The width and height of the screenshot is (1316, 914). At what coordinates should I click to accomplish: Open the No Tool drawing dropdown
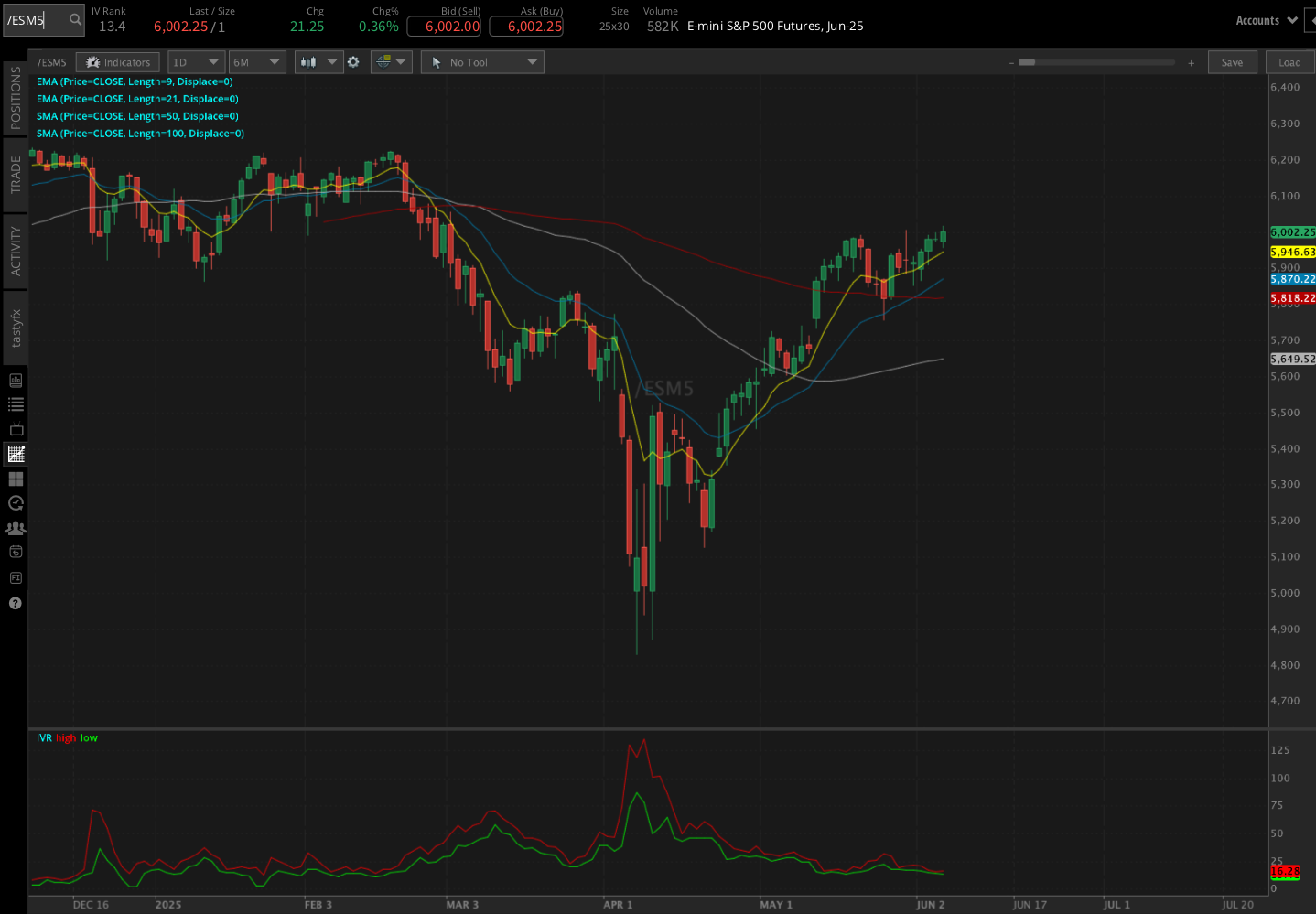tap(482, 61)
